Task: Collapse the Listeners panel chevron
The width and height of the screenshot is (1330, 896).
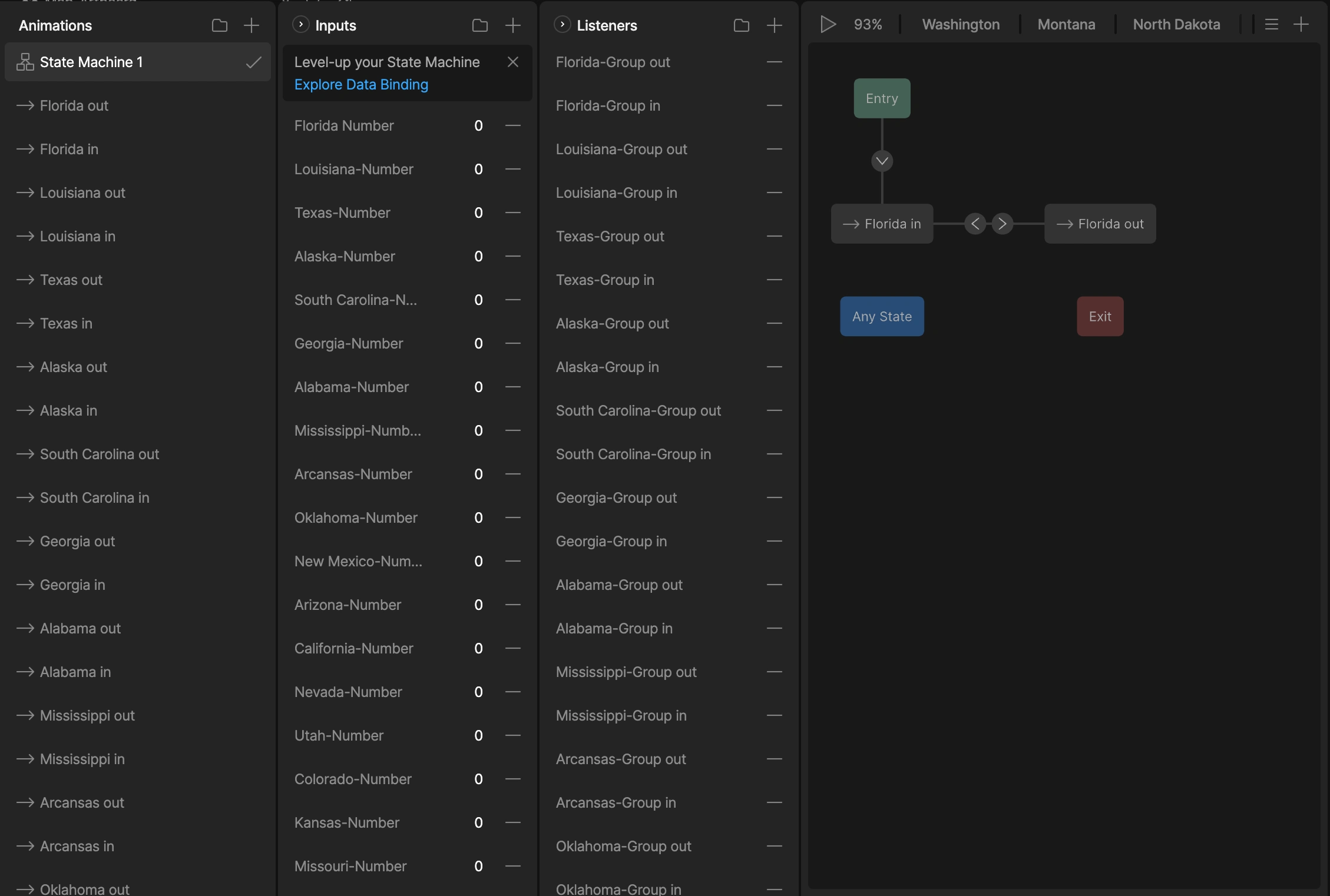Action: (x=563, y=24)
